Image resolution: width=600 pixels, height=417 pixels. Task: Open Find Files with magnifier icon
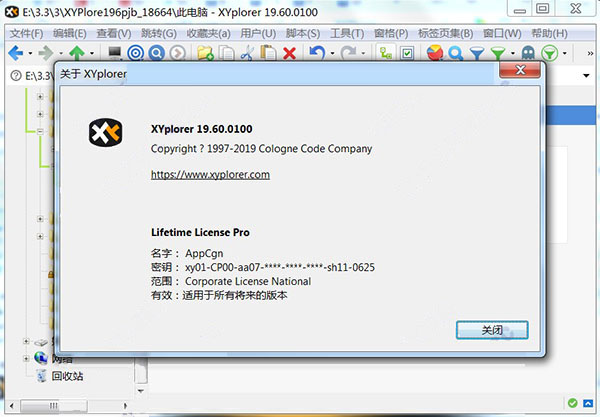point(455,53)
